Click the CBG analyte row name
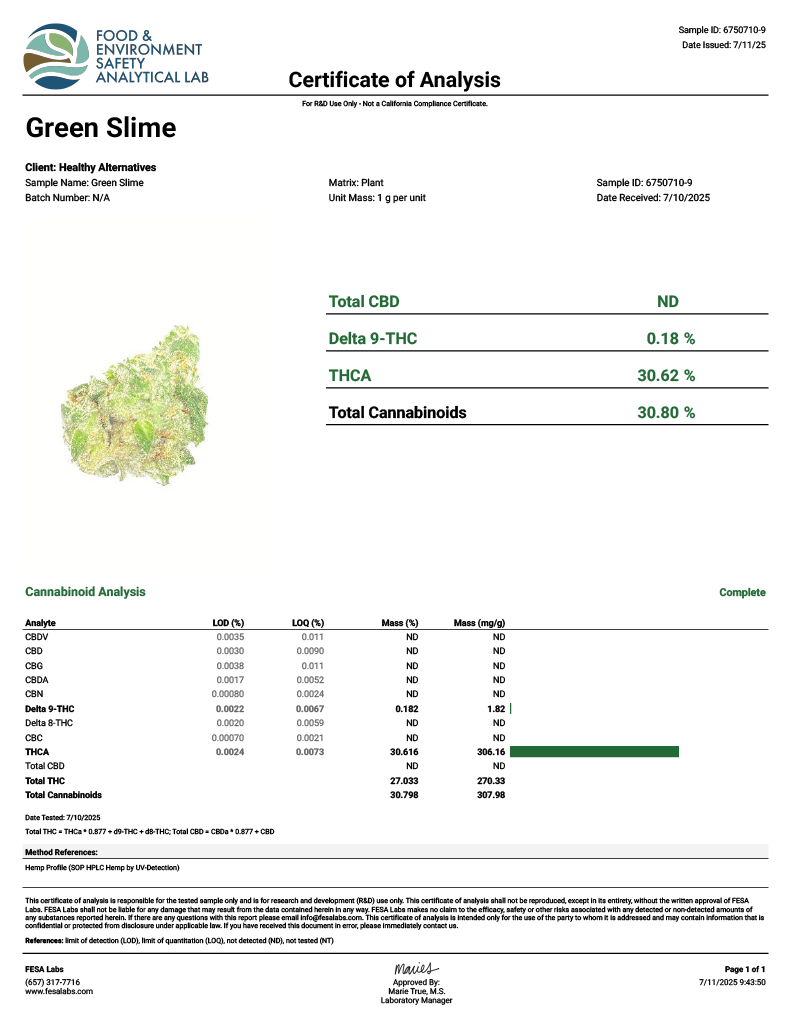The image size is (791, 1024). (x=34, y=665)
